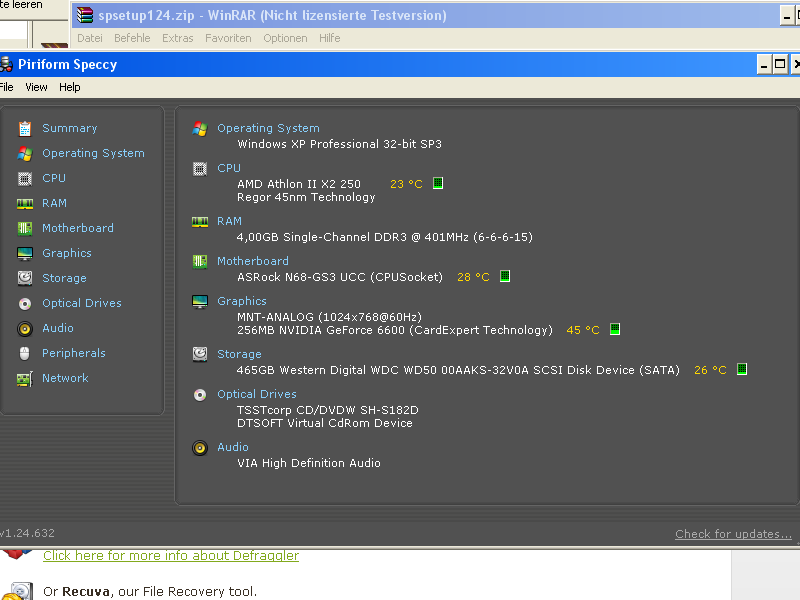
Task: Open the Optionen menu in WinRAR
Action: pos(285,38)
